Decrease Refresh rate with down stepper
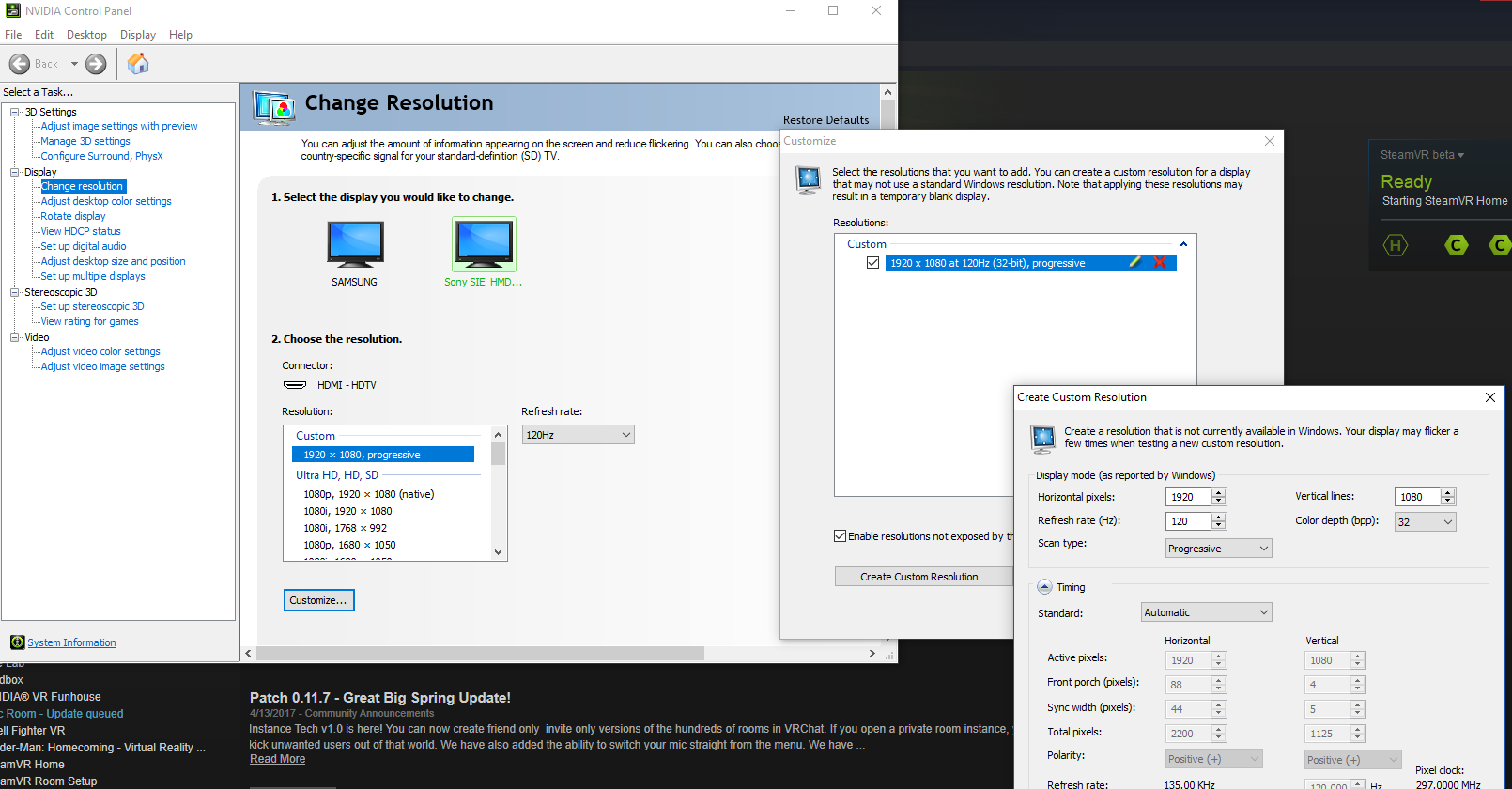The image size is (1512, 789). pos(1219,525)
